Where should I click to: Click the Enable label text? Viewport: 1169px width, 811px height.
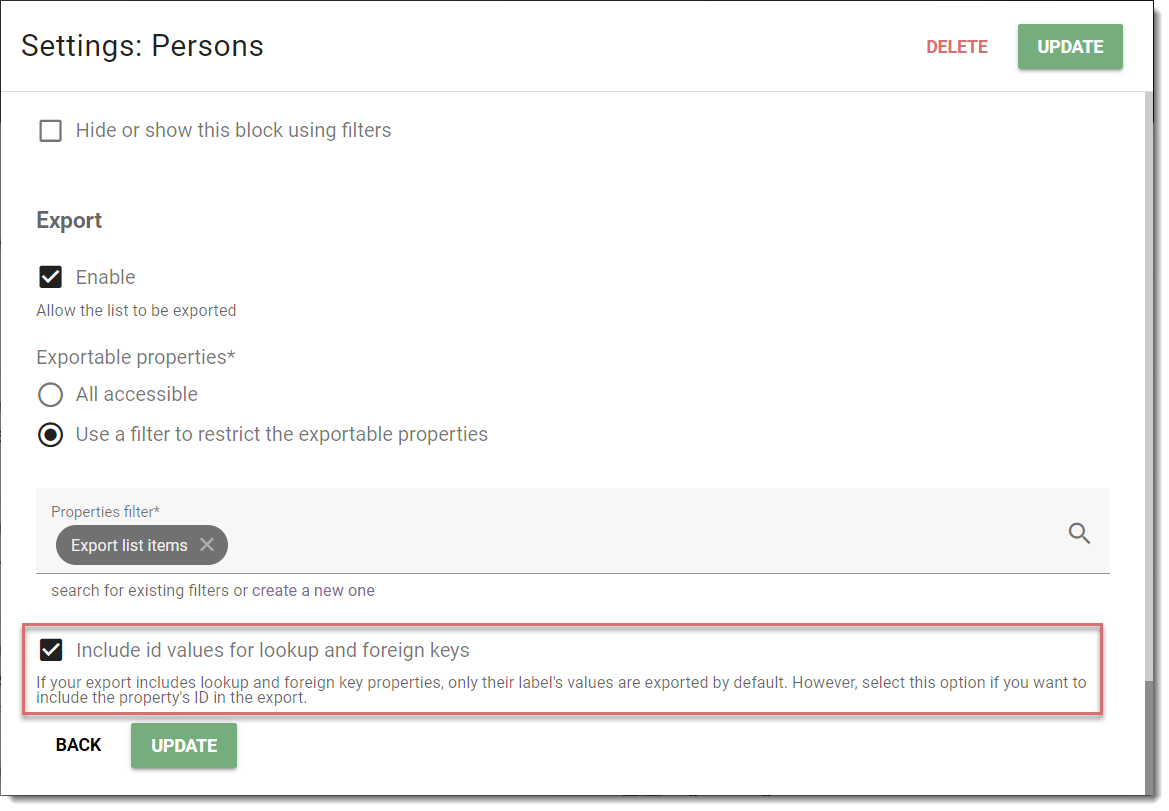(106, 277)
